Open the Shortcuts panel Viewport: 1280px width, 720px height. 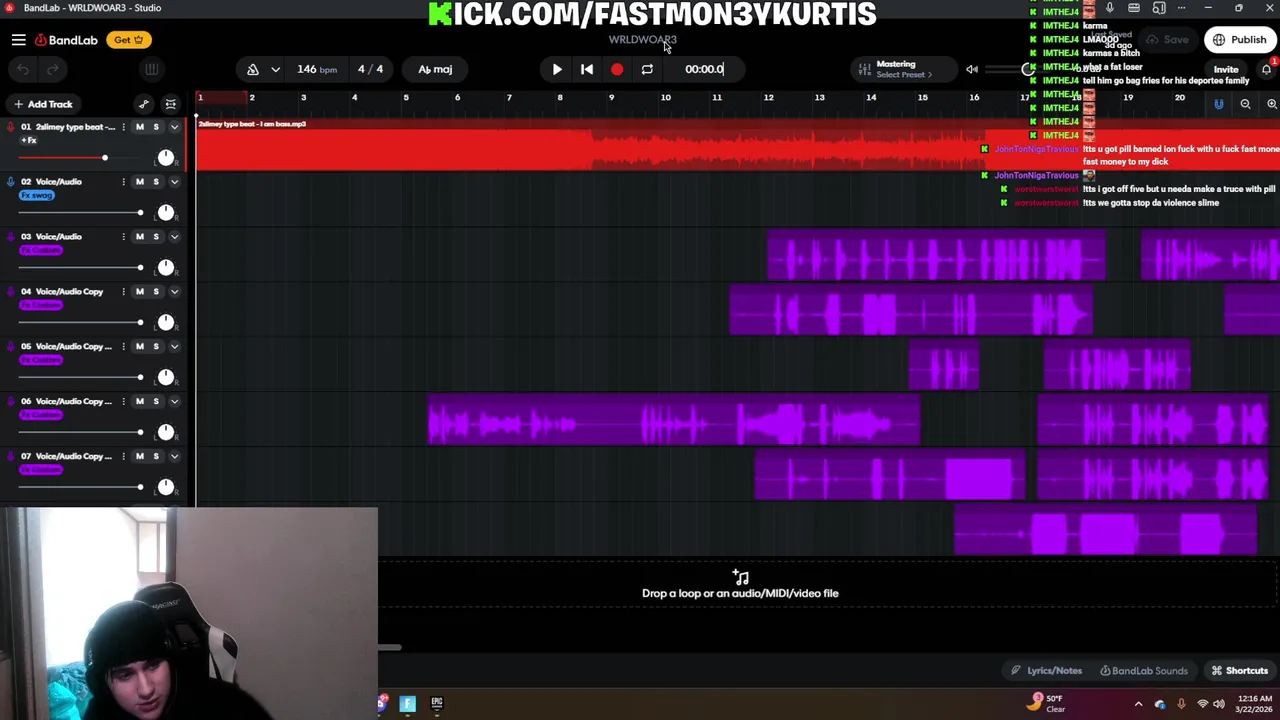click(1240, 671)
